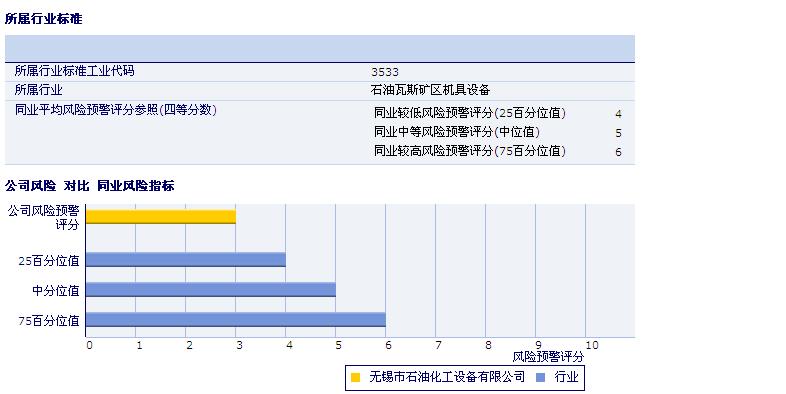Click the 所属行业标准 section heading
The height and width of the screenshot is (394, 786).
click(44, 19)
